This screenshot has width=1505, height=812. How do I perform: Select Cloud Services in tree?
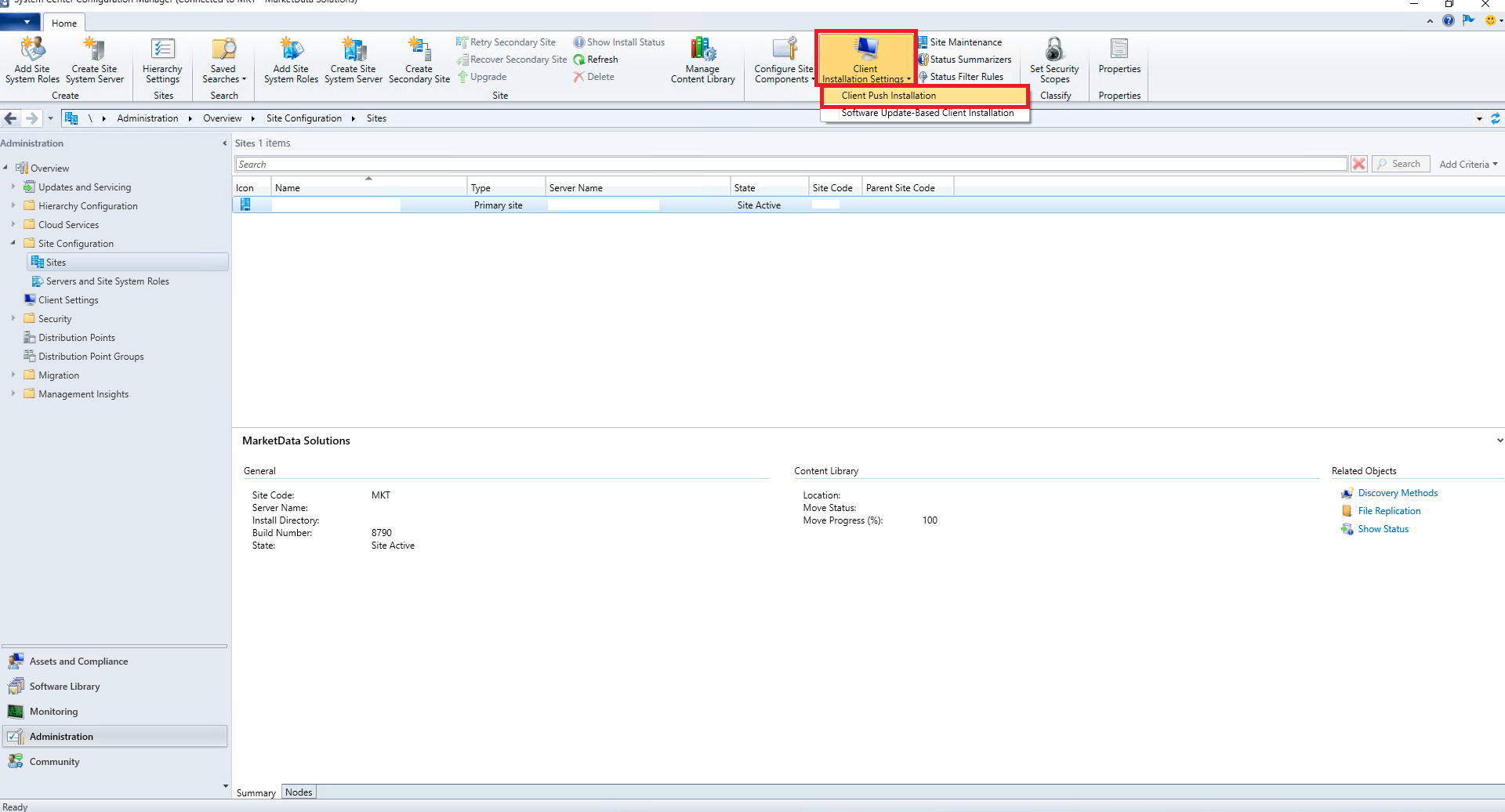click(69, 225)
